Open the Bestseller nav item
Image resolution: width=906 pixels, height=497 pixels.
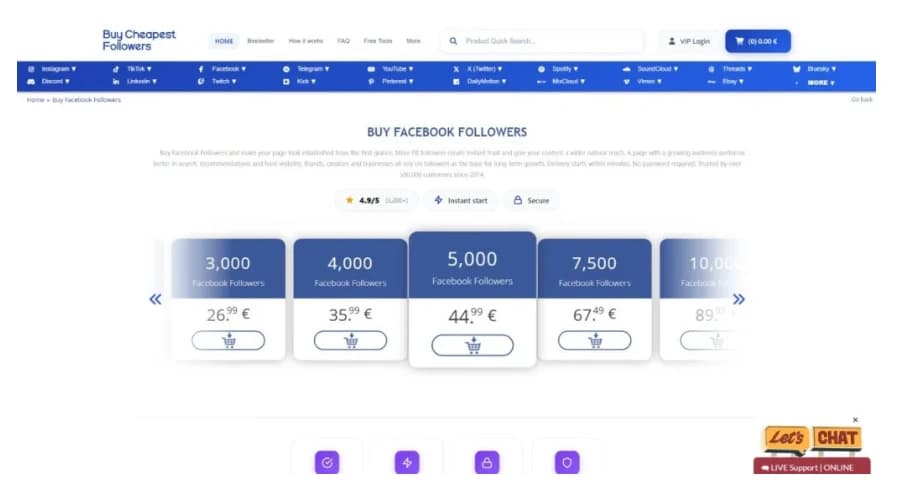click(261, 41)
